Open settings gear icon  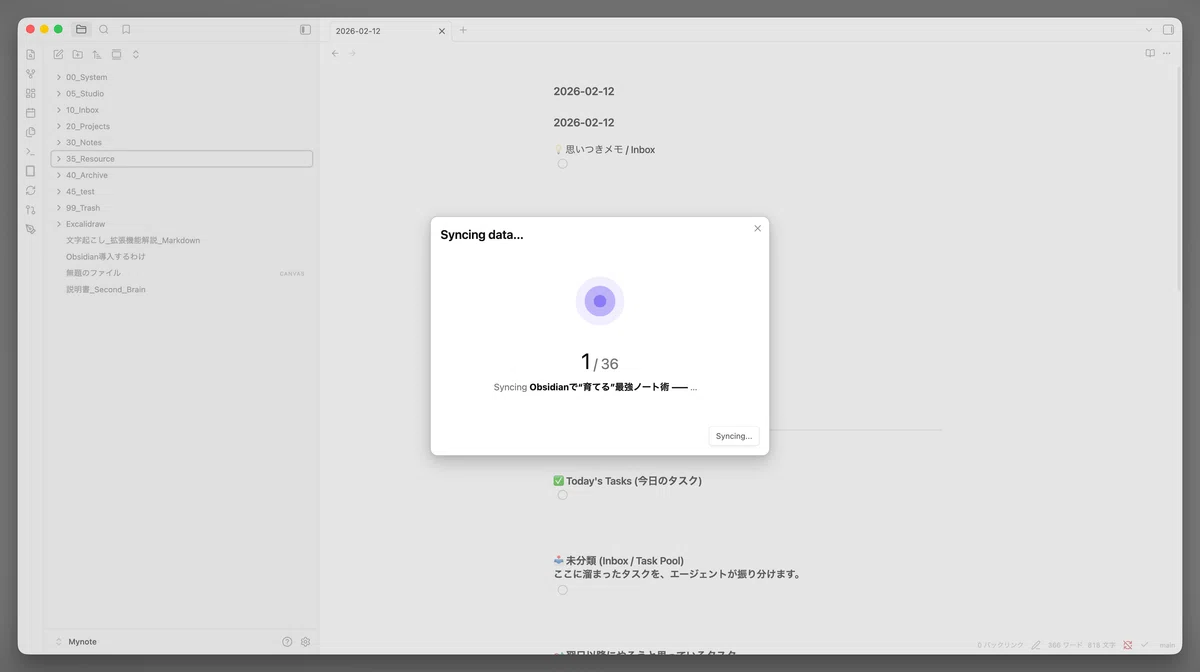(306, 642)
